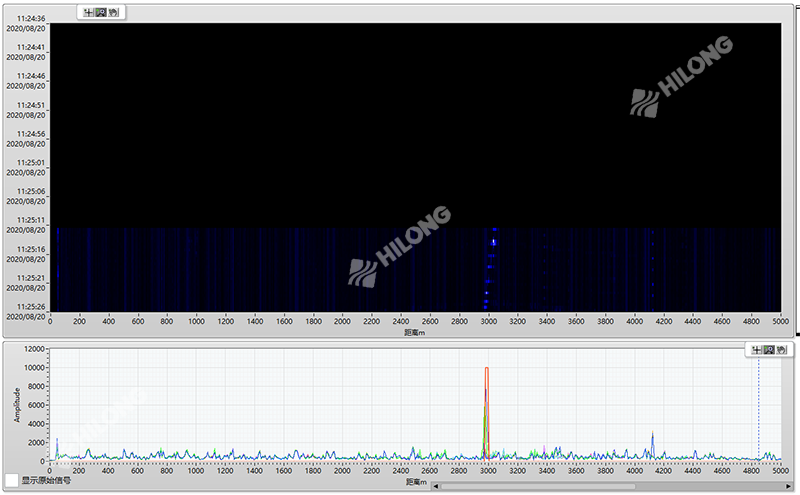Screen dimensions: 800x495
Task: Click the 5000 value on amplitude x-axis
Action: pyautogui.click(x=781, y=471)
